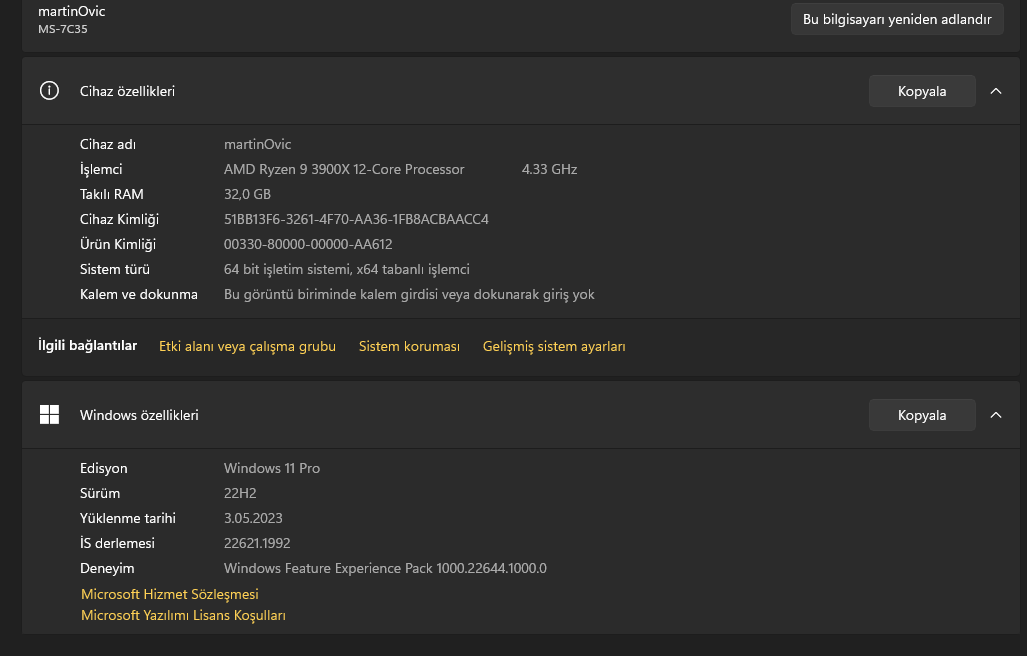The height and width of the screenshot is (656, 1027).
Task: Click the Windows Feature Experience Pack text
Action: pos(385,568)
